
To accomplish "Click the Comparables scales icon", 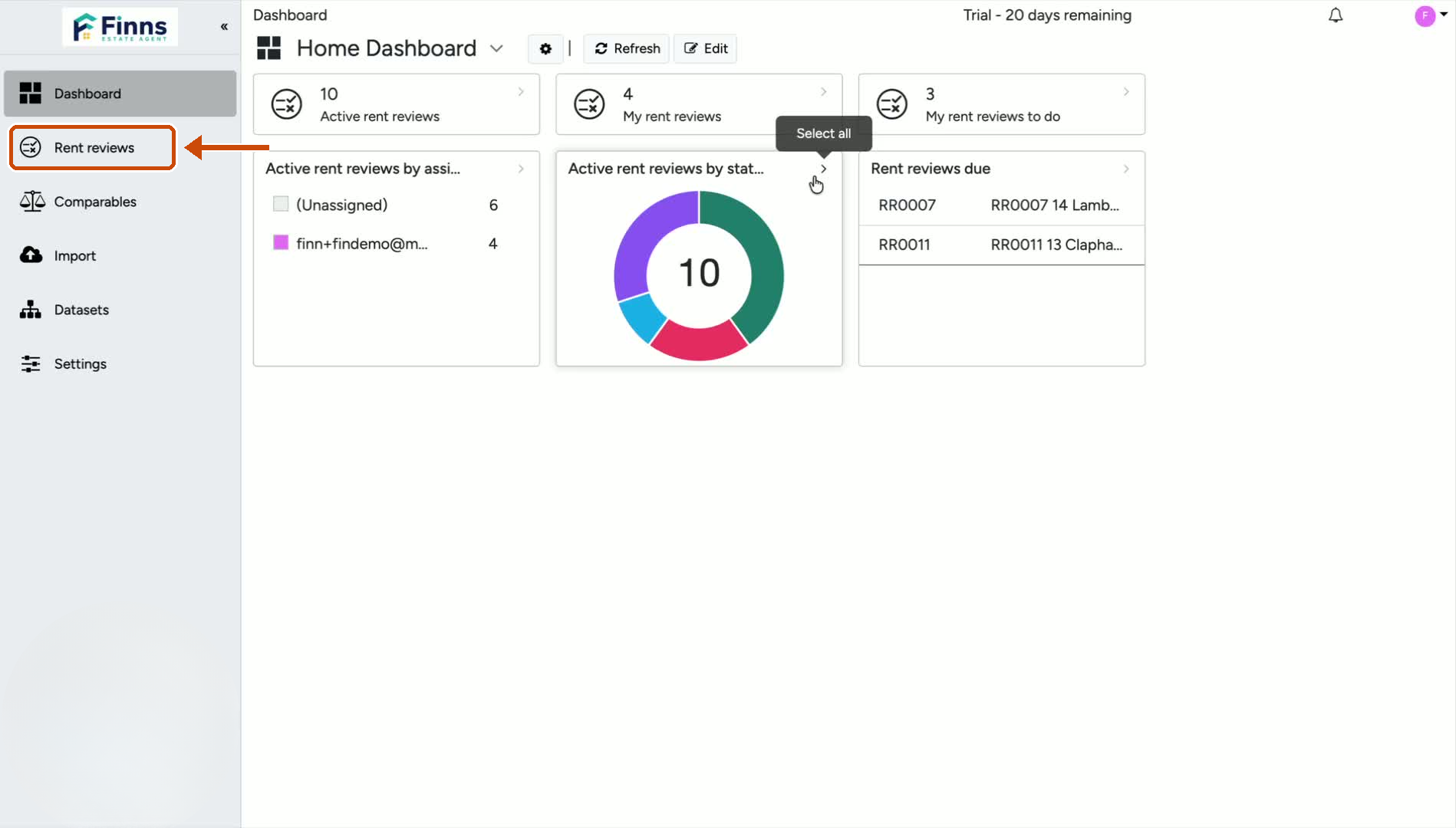I will pos(31,202).
